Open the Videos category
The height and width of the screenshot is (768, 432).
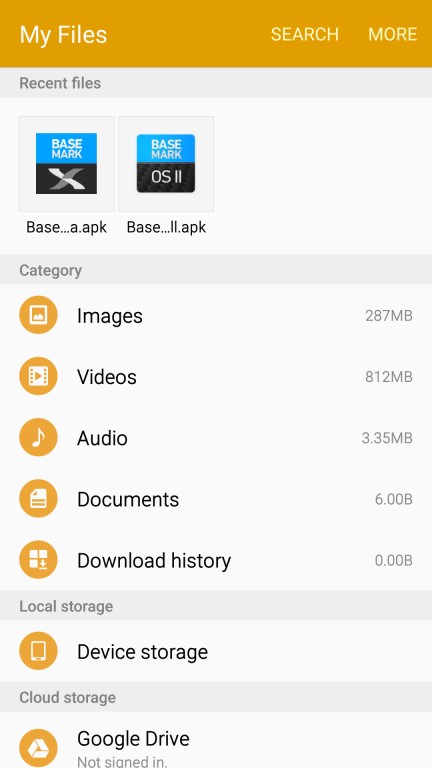(x=216, y=376)
